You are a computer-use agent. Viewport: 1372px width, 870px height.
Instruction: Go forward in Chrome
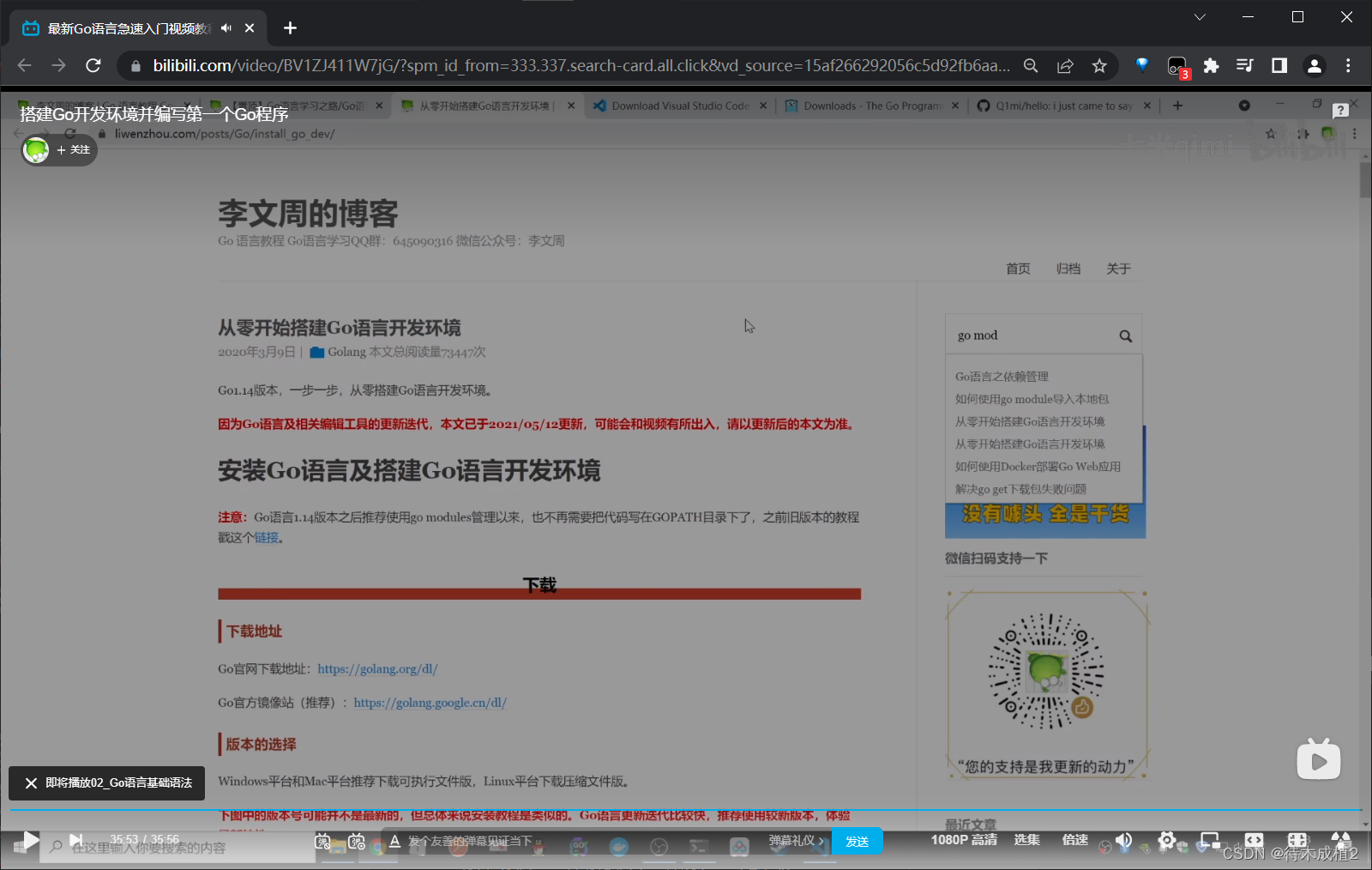(58, 65)
